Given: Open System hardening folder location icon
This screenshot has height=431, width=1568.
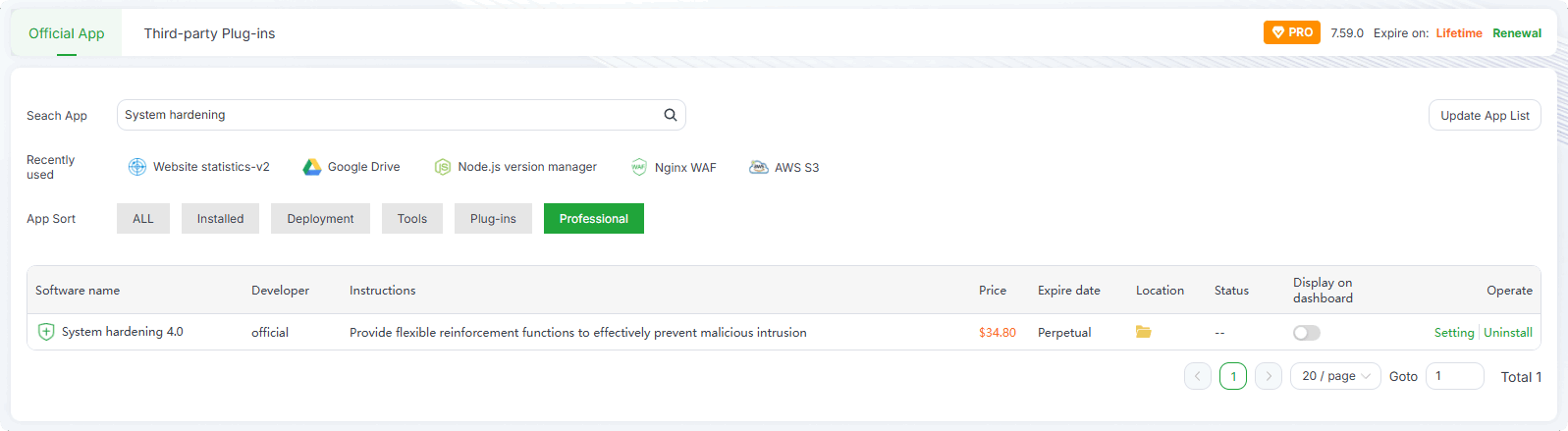Looking at the screenshot, I should point(1143,332).
